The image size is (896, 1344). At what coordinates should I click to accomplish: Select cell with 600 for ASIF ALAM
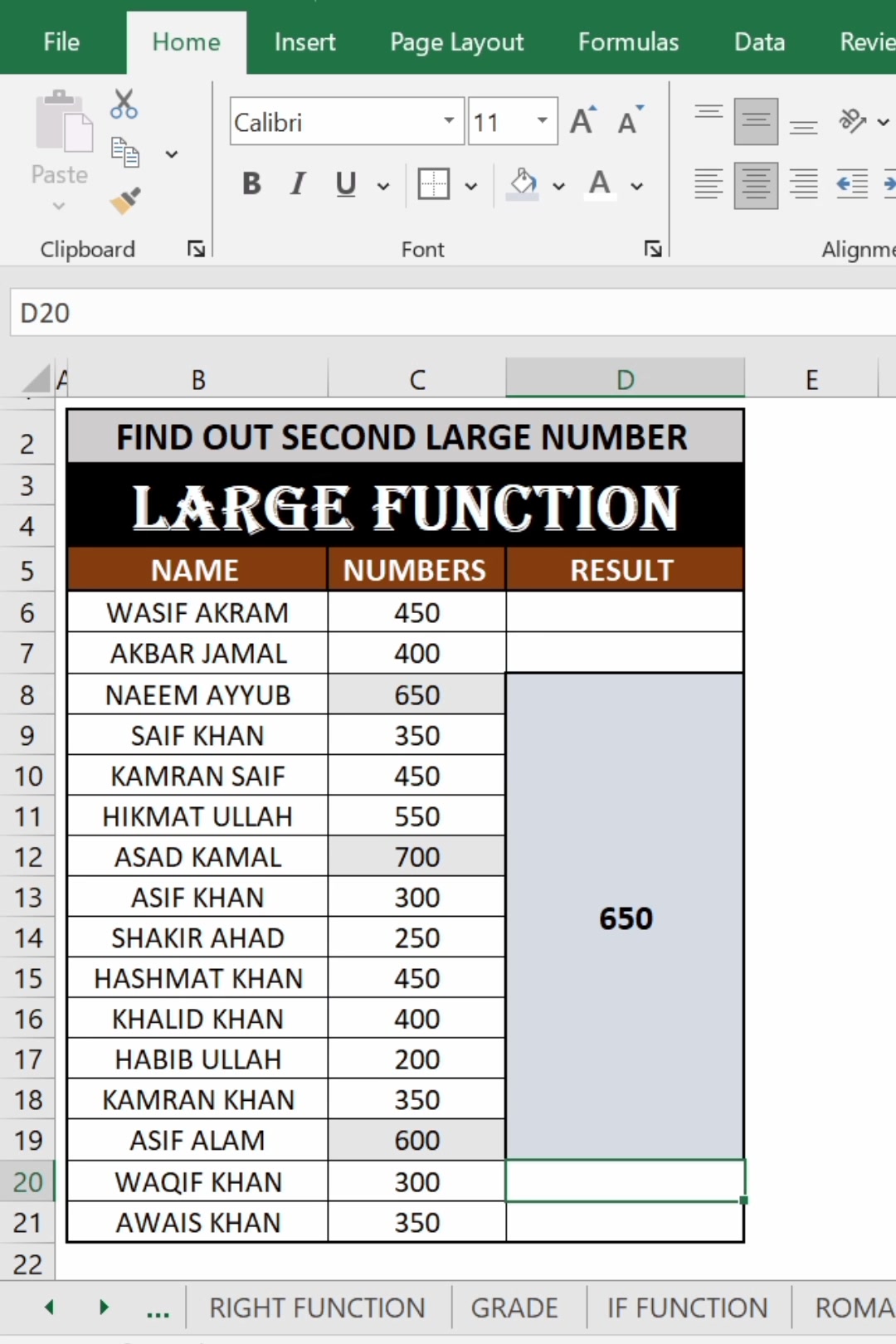tap(417, 1140)
